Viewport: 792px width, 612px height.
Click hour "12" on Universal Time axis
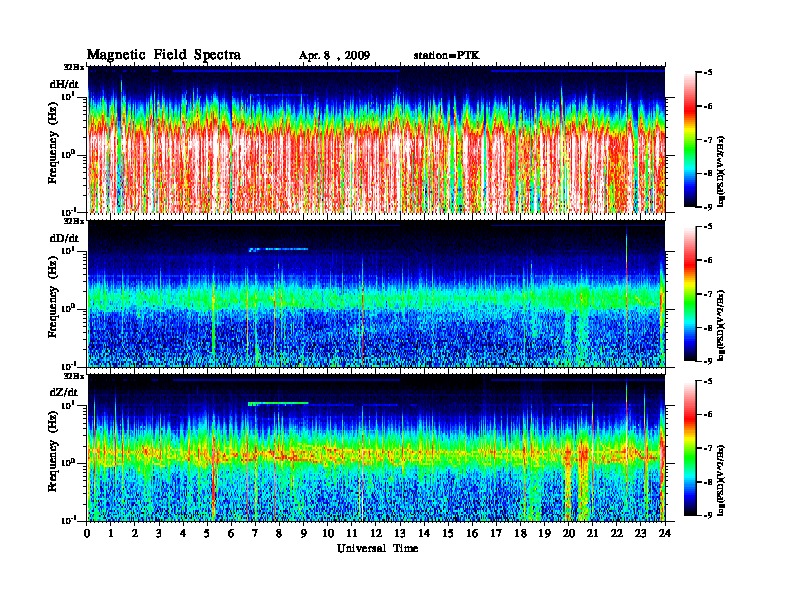point(376,533)
